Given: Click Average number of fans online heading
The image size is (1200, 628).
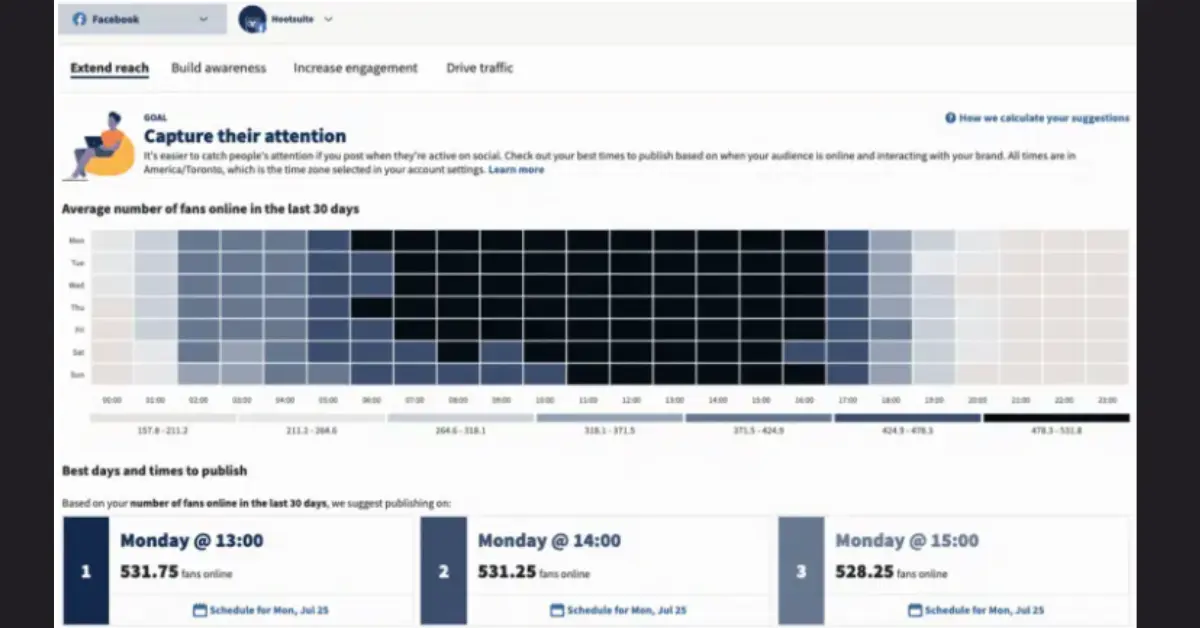Looking at the screenshot, I should click(211, 209).
